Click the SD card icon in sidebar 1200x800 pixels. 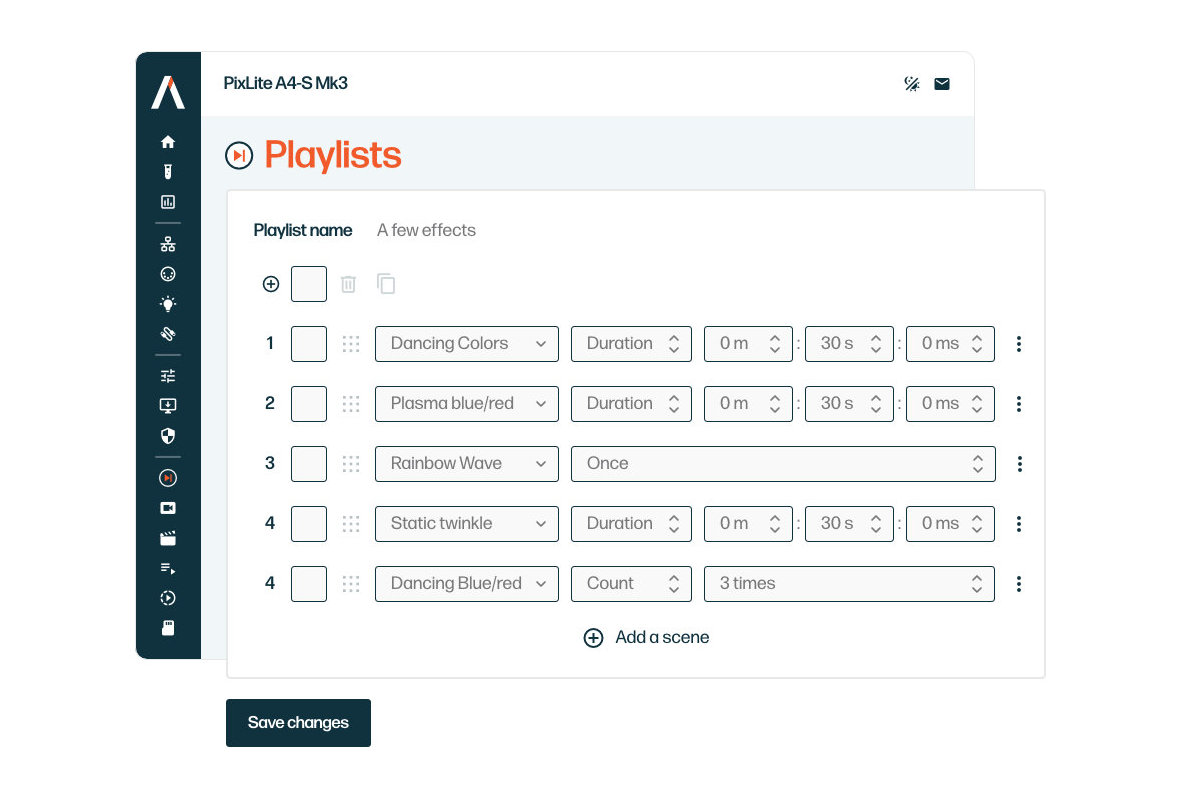pyautogui.click(x=168, y=628)
